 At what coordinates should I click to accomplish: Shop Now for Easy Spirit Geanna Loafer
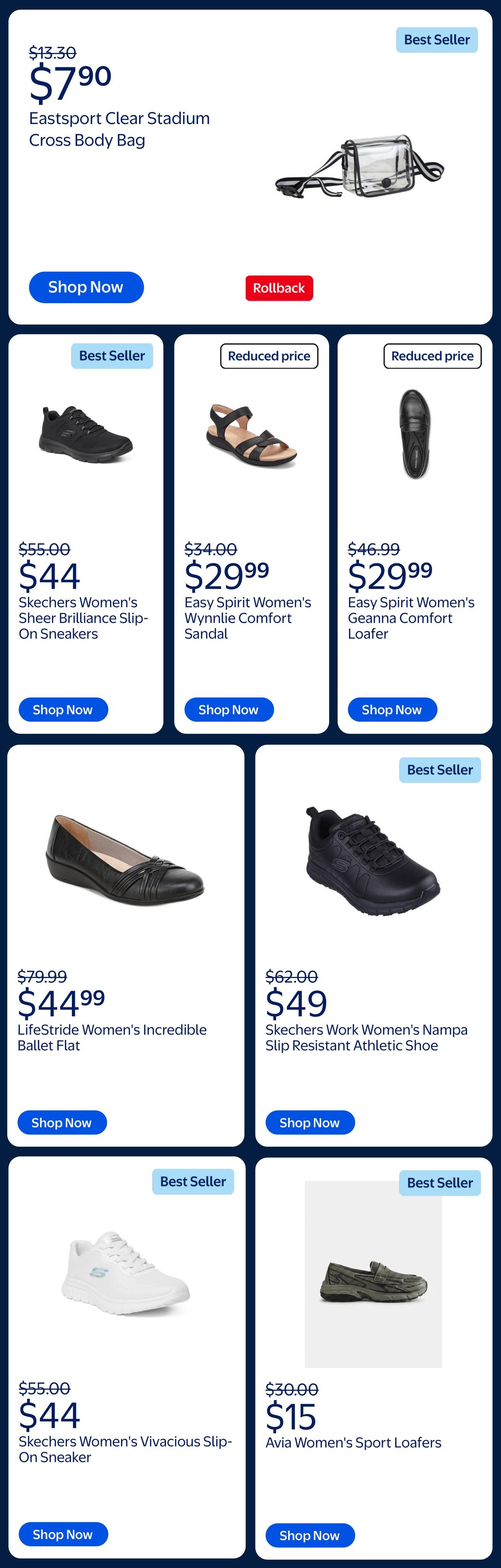[392, 710]
